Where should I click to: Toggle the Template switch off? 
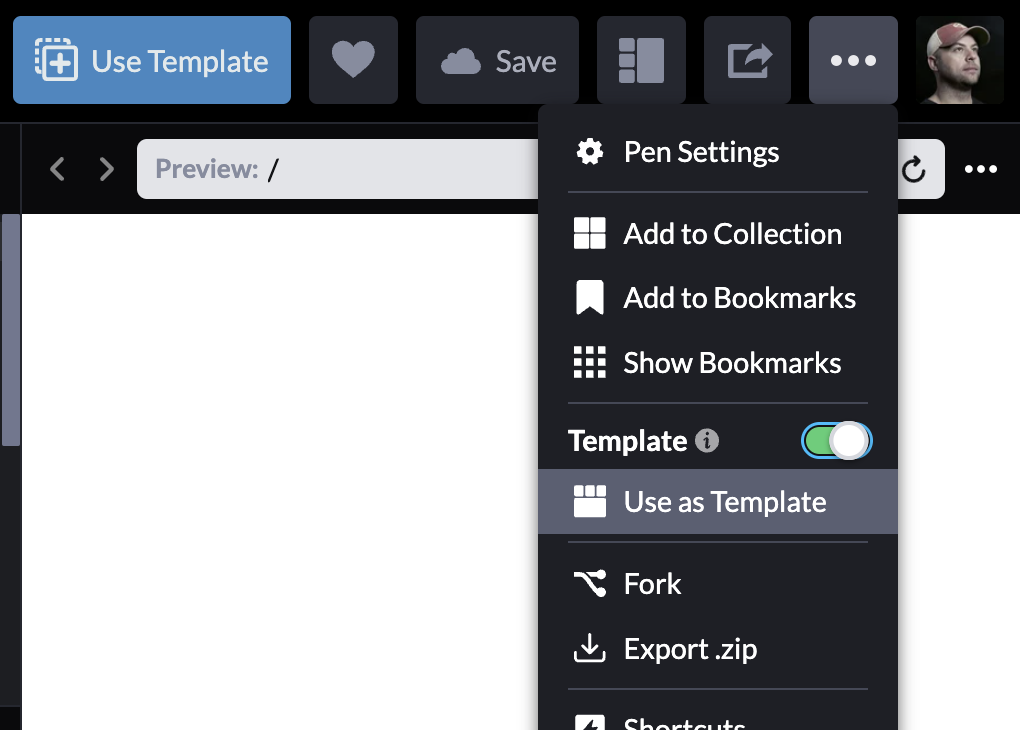point(837,441)
